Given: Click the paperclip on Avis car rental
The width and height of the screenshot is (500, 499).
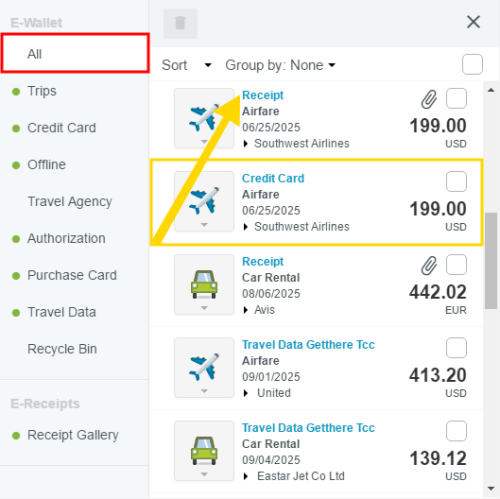Looking at the screenshot, I should tap(429, 265).
